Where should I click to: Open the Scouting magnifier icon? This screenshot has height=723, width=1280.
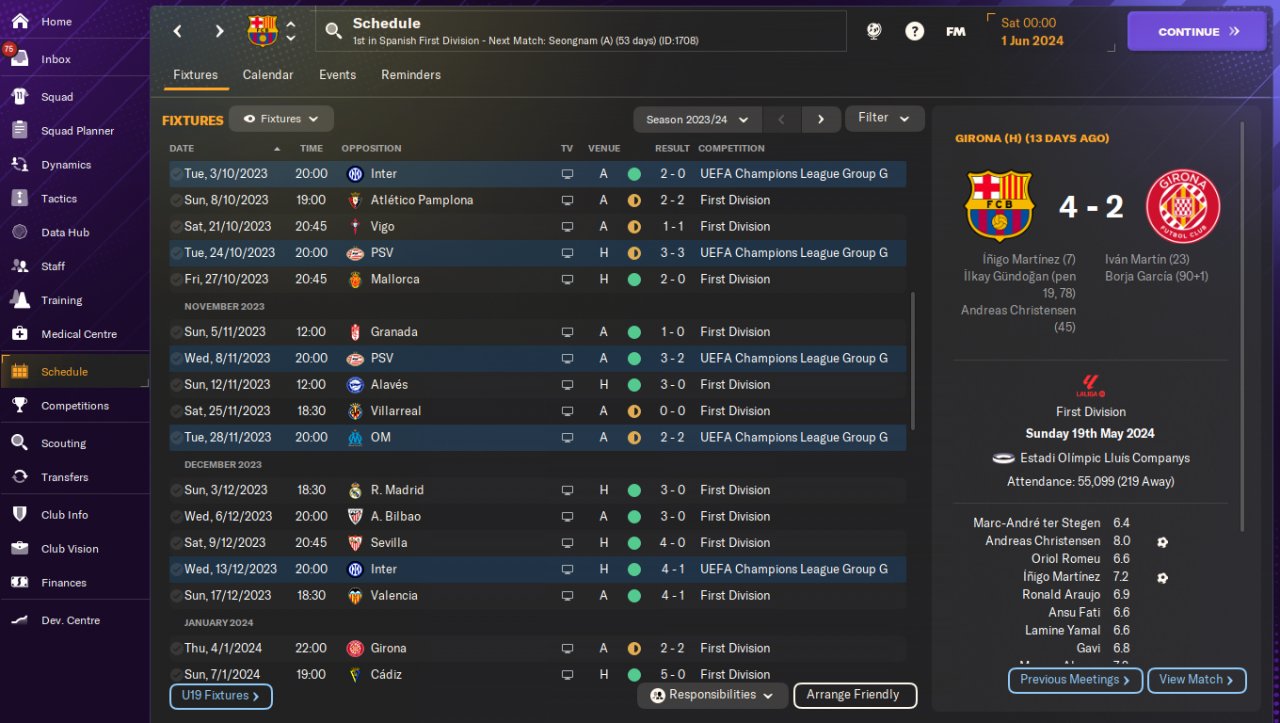(x=19, y=443)
